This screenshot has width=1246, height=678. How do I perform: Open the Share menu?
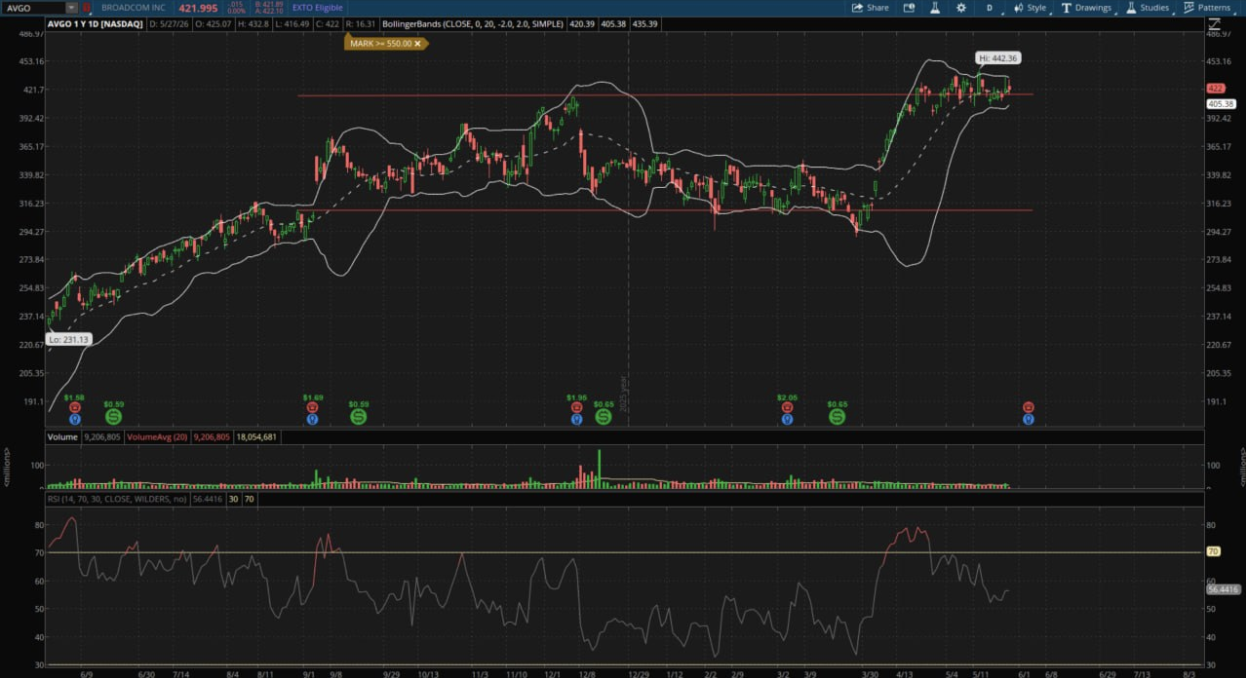(x=869, y=7)
